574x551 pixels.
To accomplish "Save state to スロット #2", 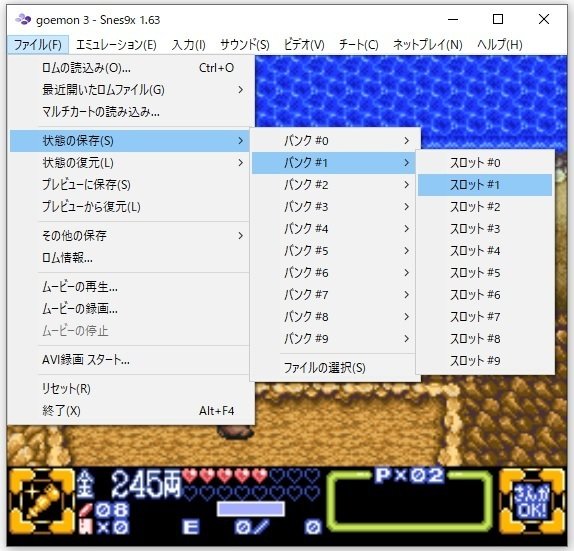I will 485,206.
